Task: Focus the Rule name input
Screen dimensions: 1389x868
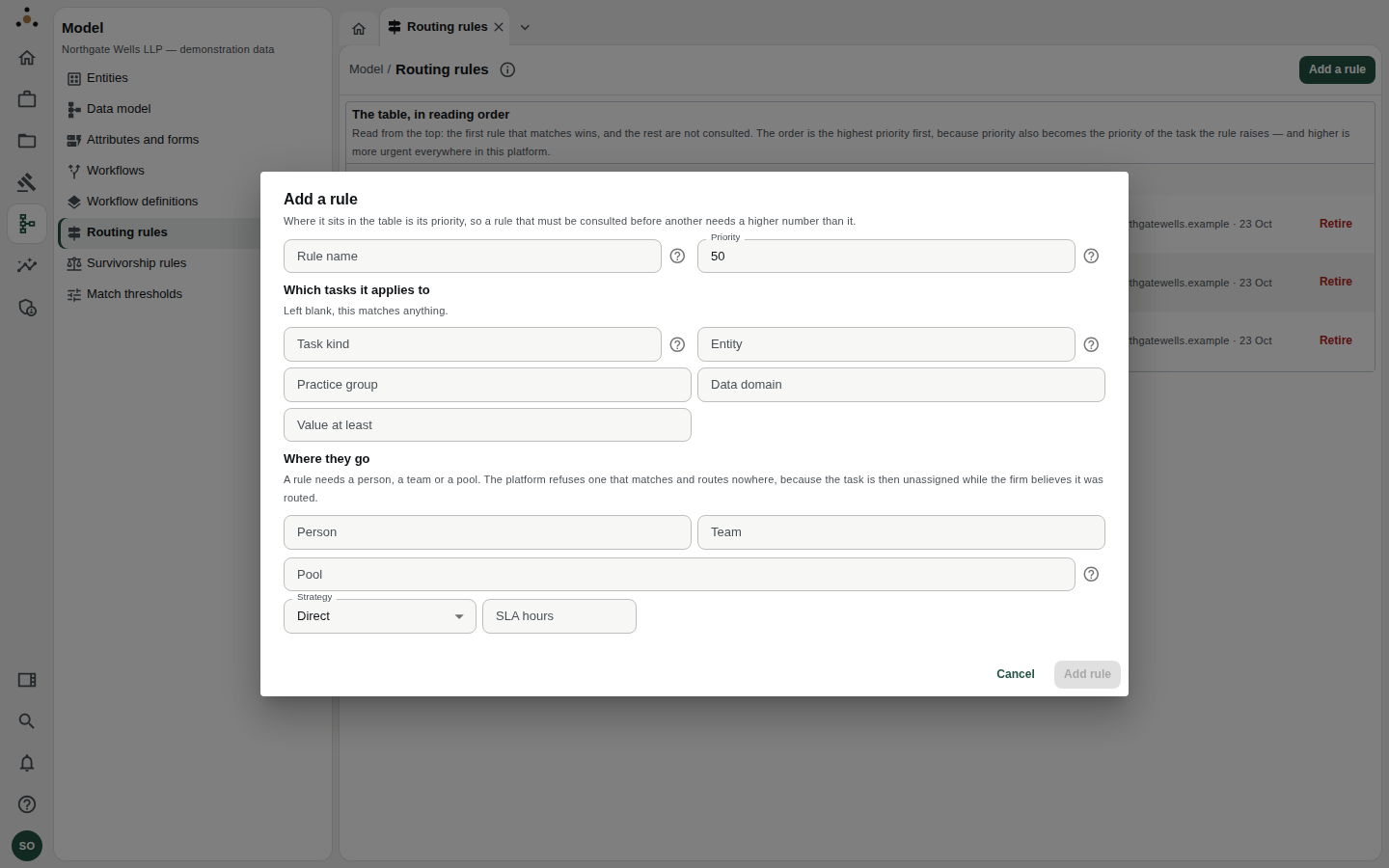Action: coord(473,257)
